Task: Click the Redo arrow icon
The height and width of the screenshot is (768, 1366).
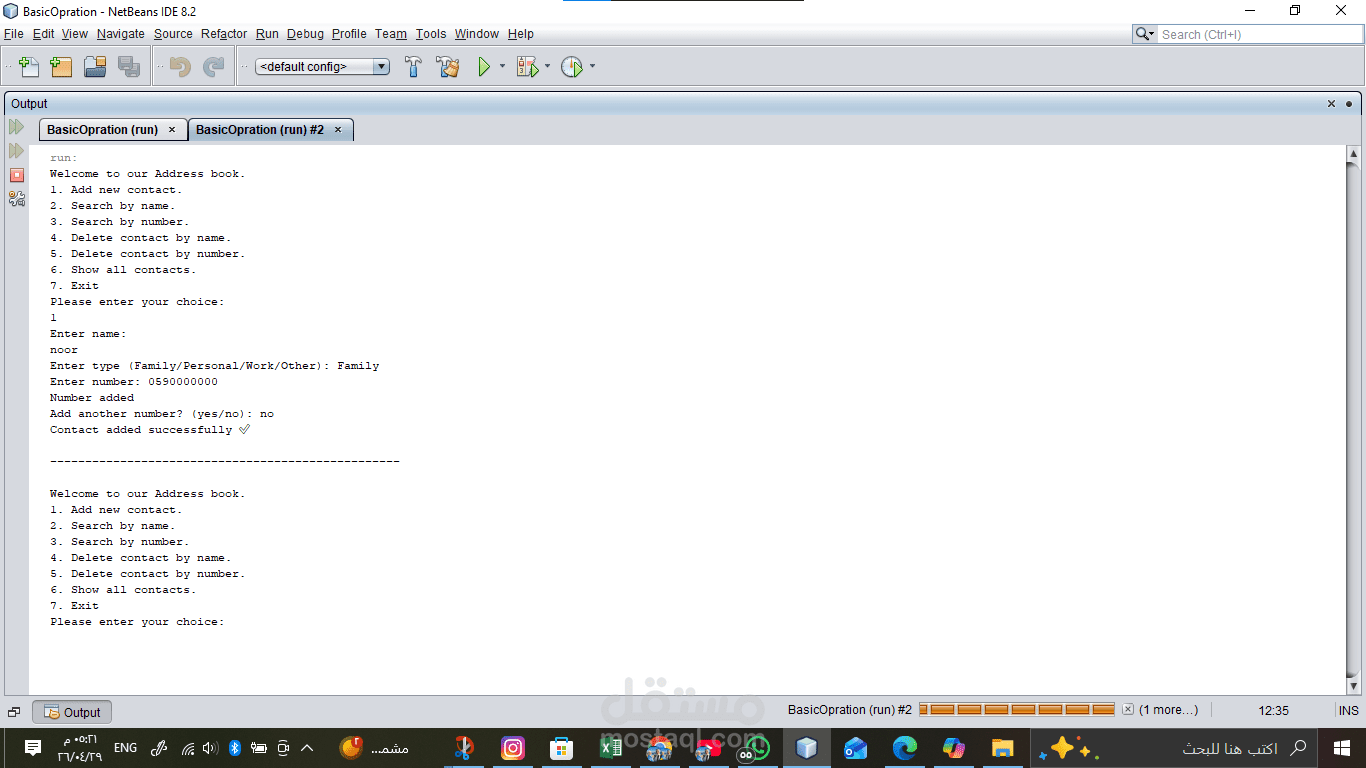Action: click(x=214, y=67)
